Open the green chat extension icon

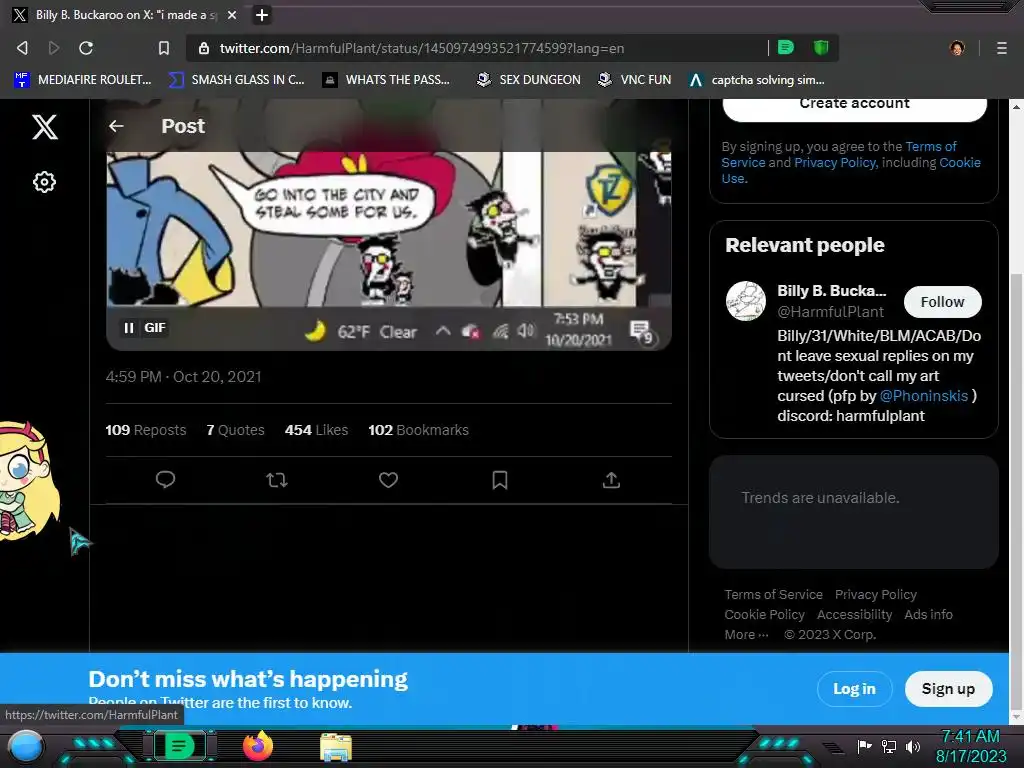pyautogui.click(x=786, y=47)
